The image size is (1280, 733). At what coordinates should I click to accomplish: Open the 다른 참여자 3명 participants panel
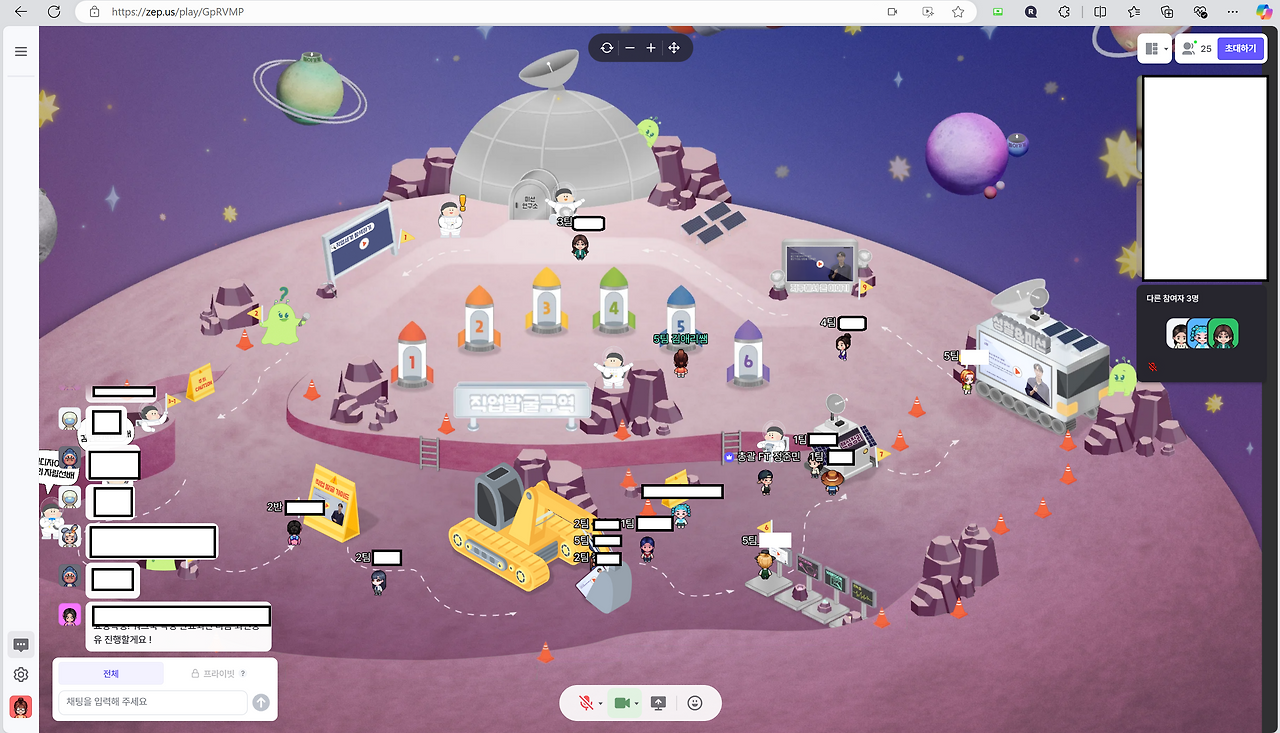pyautogui.click(x=1201, y=334)
